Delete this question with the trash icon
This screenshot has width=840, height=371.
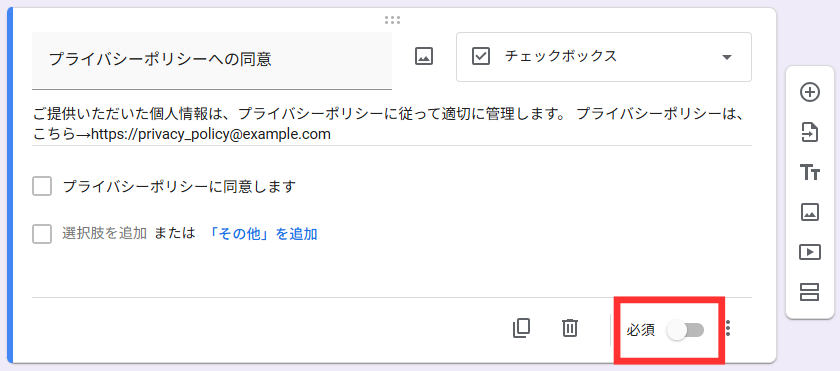click(x=569, y=328)
